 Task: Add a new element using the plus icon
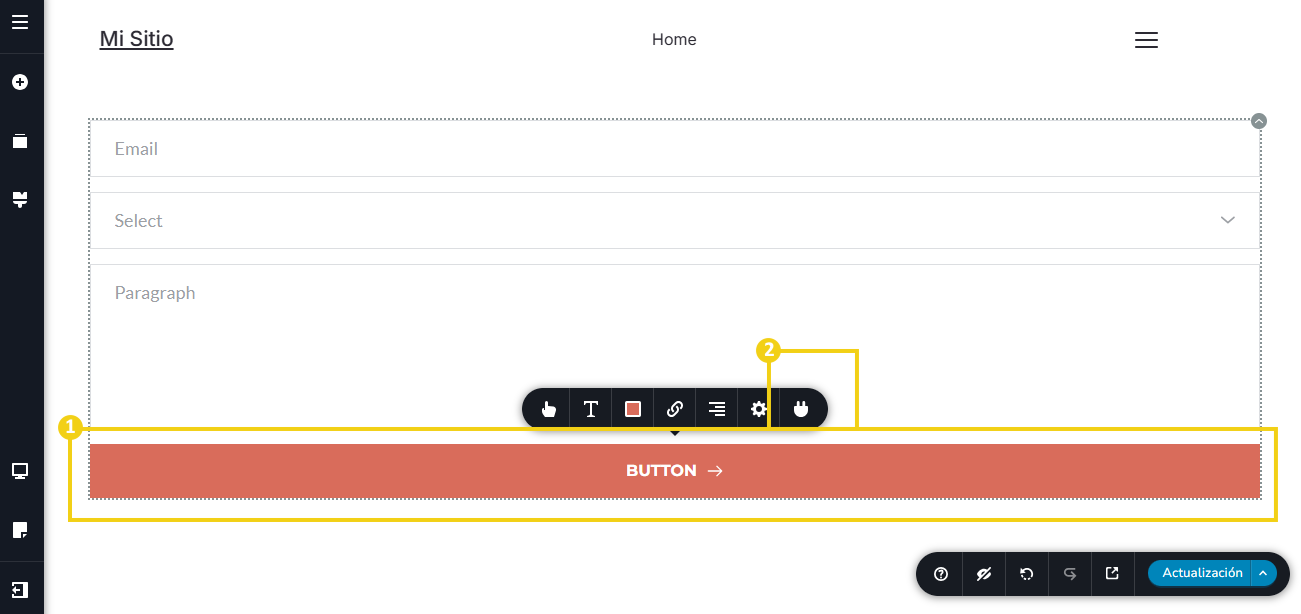(x=21, y=82)
